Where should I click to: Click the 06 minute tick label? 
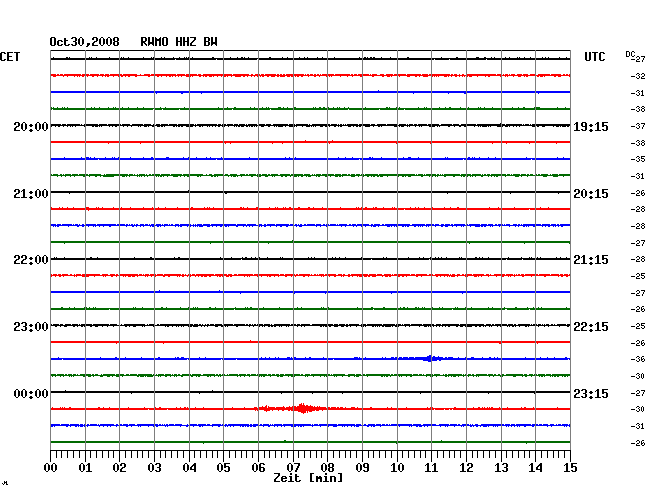[258, 467]
